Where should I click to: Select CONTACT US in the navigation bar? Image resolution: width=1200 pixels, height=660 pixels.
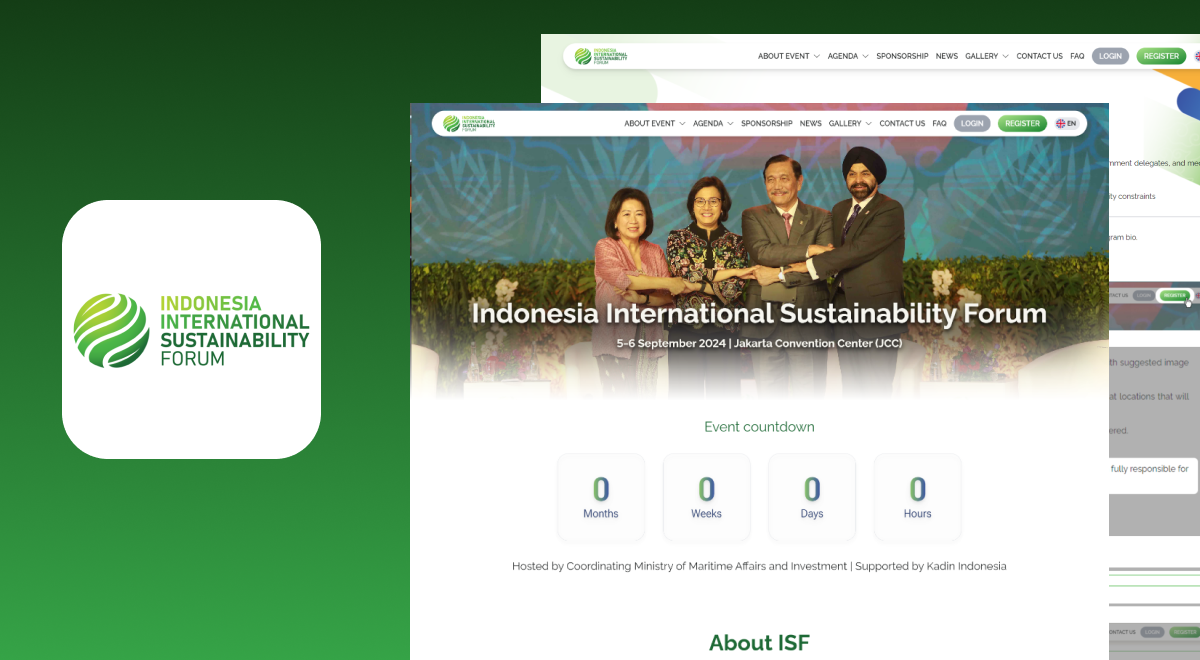(x=902, y=123)
